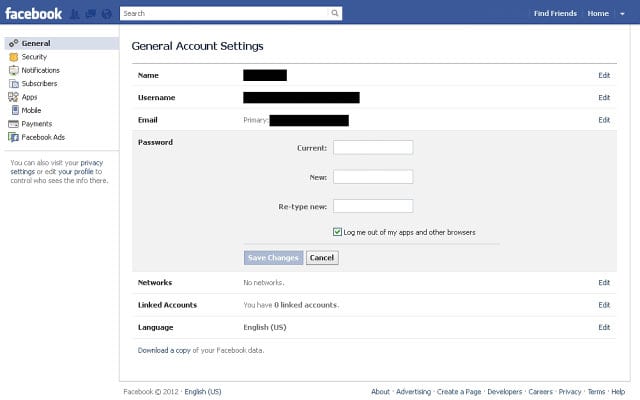Viewport: 640px width, 400px height.
Task: Click 'General Account Settings' heading
Action: [x=198, y=46]
